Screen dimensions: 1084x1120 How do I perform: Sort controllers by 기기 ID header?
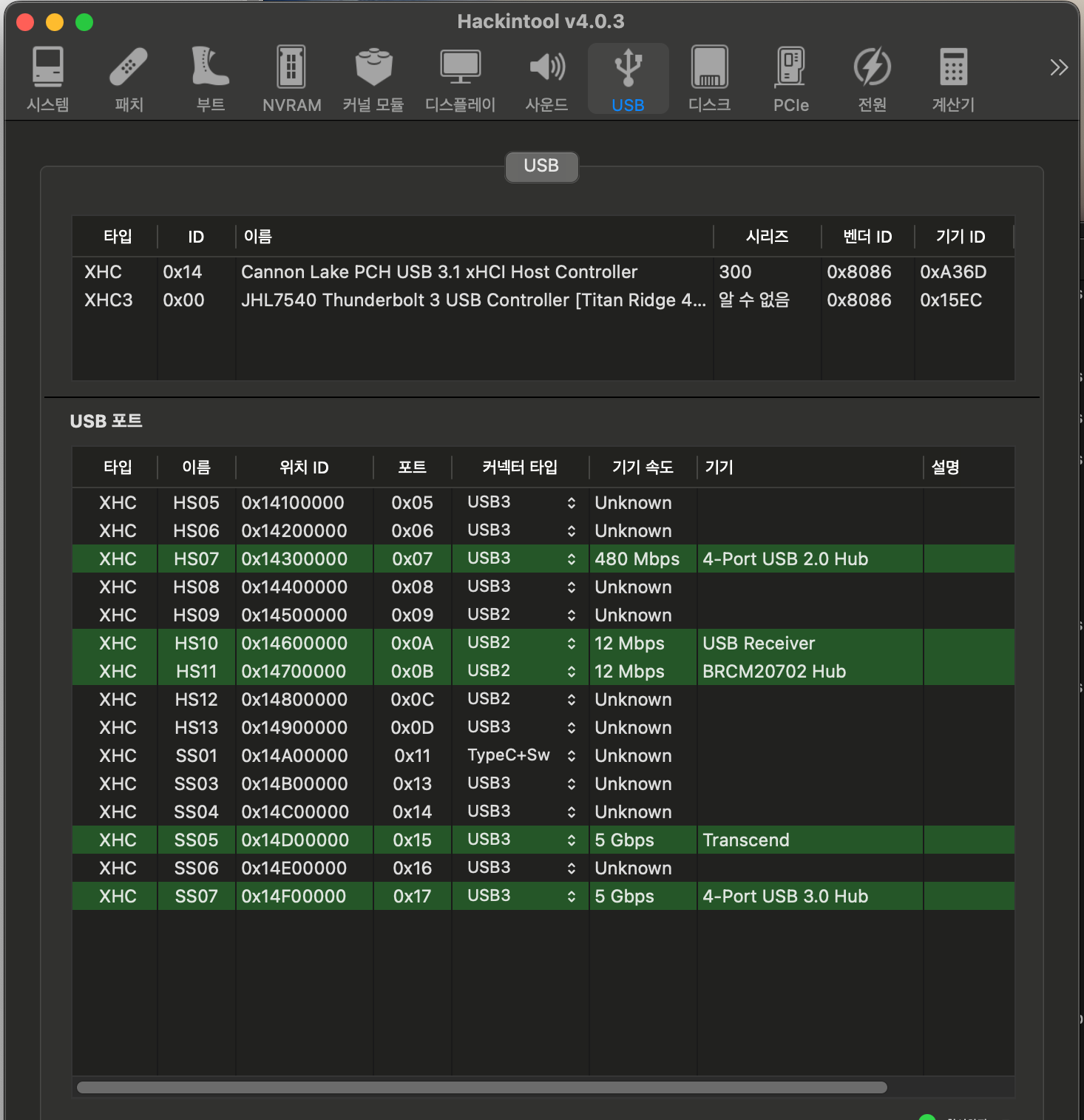click(961, 237)
